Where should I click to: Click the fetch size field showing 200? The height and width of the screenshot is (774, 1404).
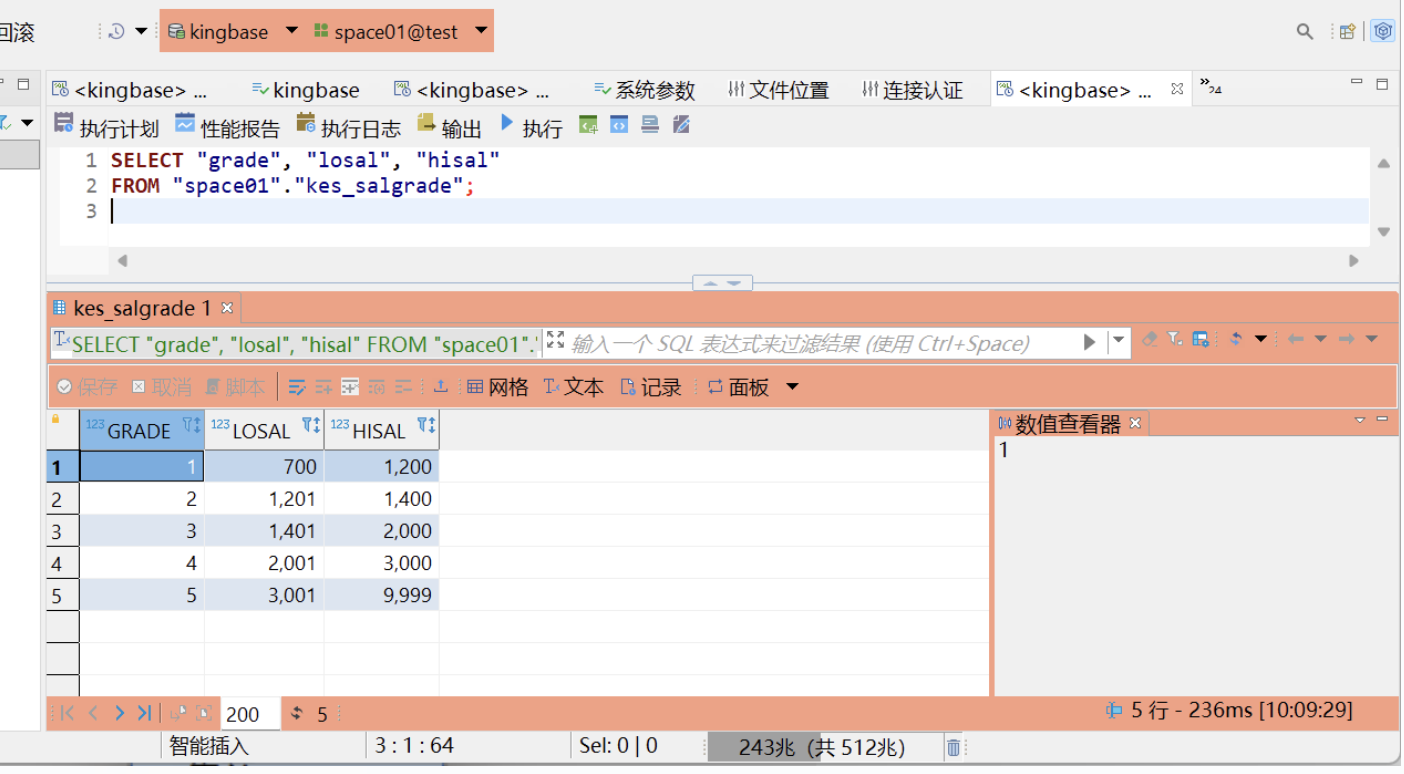tap(249, 714)
